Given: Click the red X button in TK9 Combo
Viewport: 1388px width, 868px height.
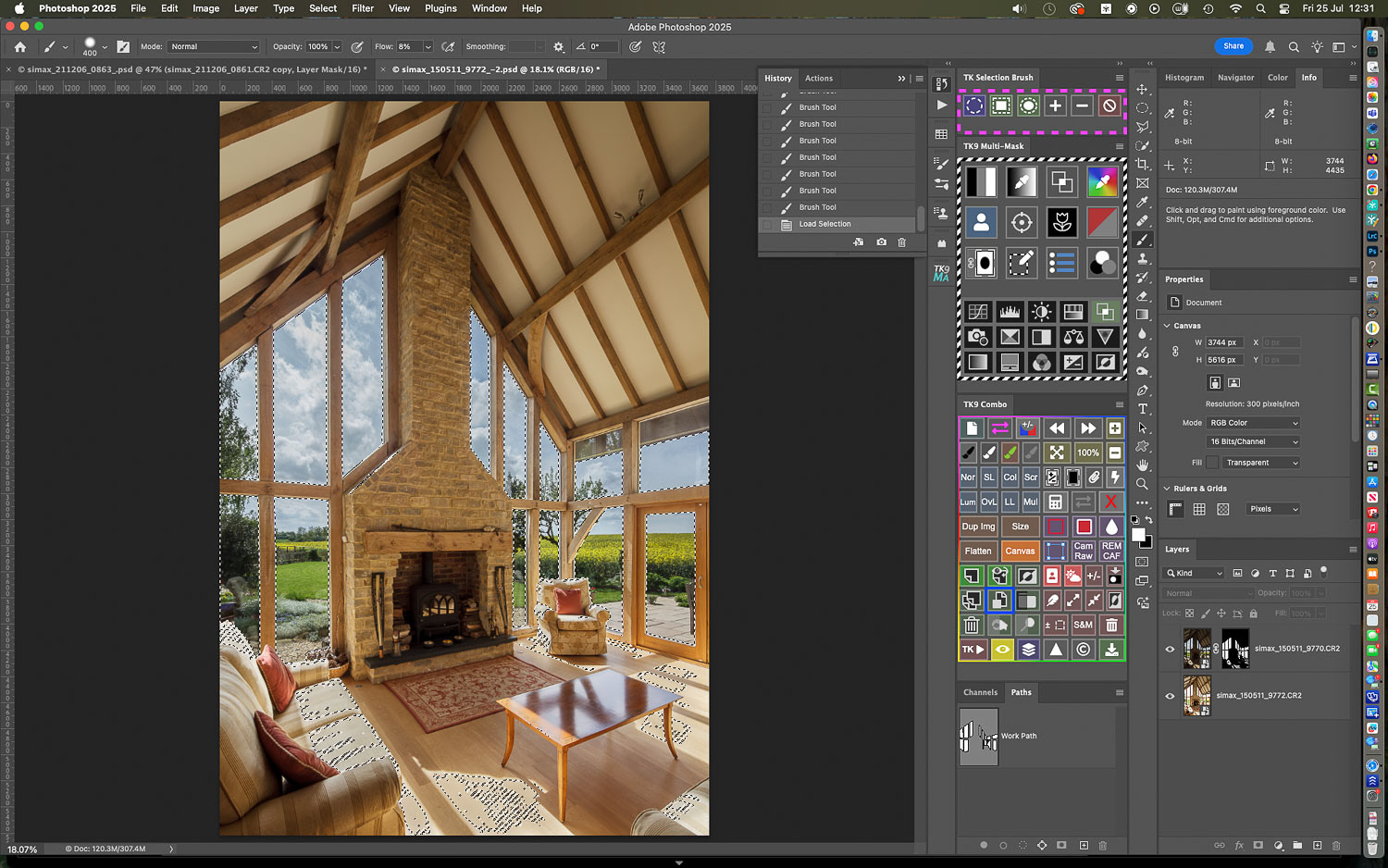Looking at the screenshot, I should click(x=1111, y=502).
